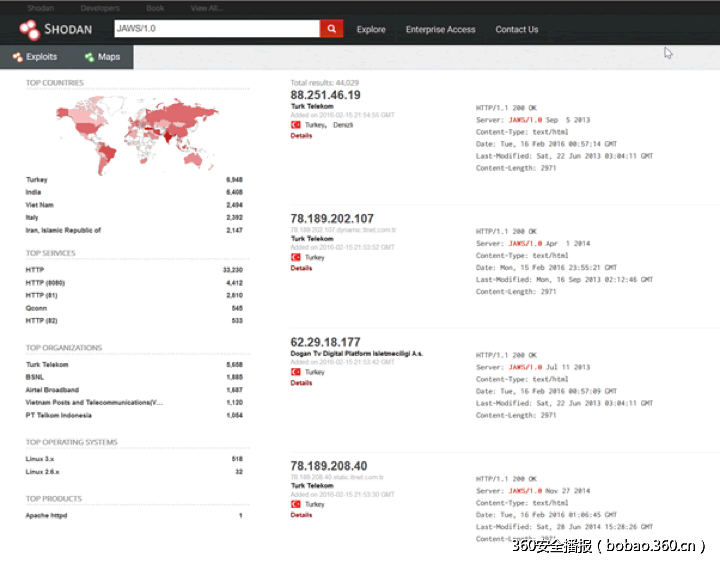The width and height of the screenshot is (720, 564).
Task: Select Developers in the top bar
Action: [100, 7]
